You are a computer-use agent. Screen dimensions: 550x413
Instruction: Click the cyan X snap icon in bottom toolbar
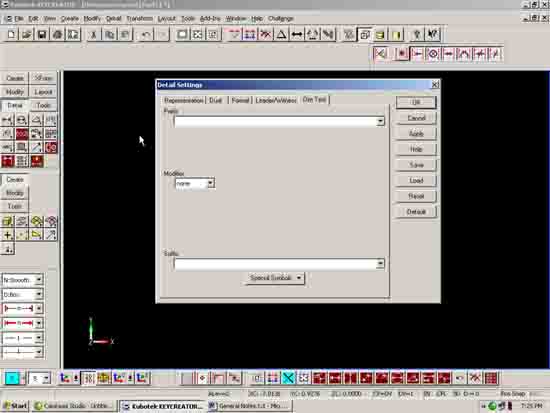pos(288,378)
